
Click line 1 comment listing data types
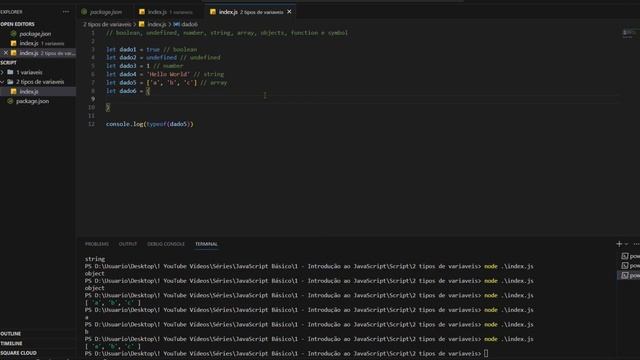[x=227, y=33]
